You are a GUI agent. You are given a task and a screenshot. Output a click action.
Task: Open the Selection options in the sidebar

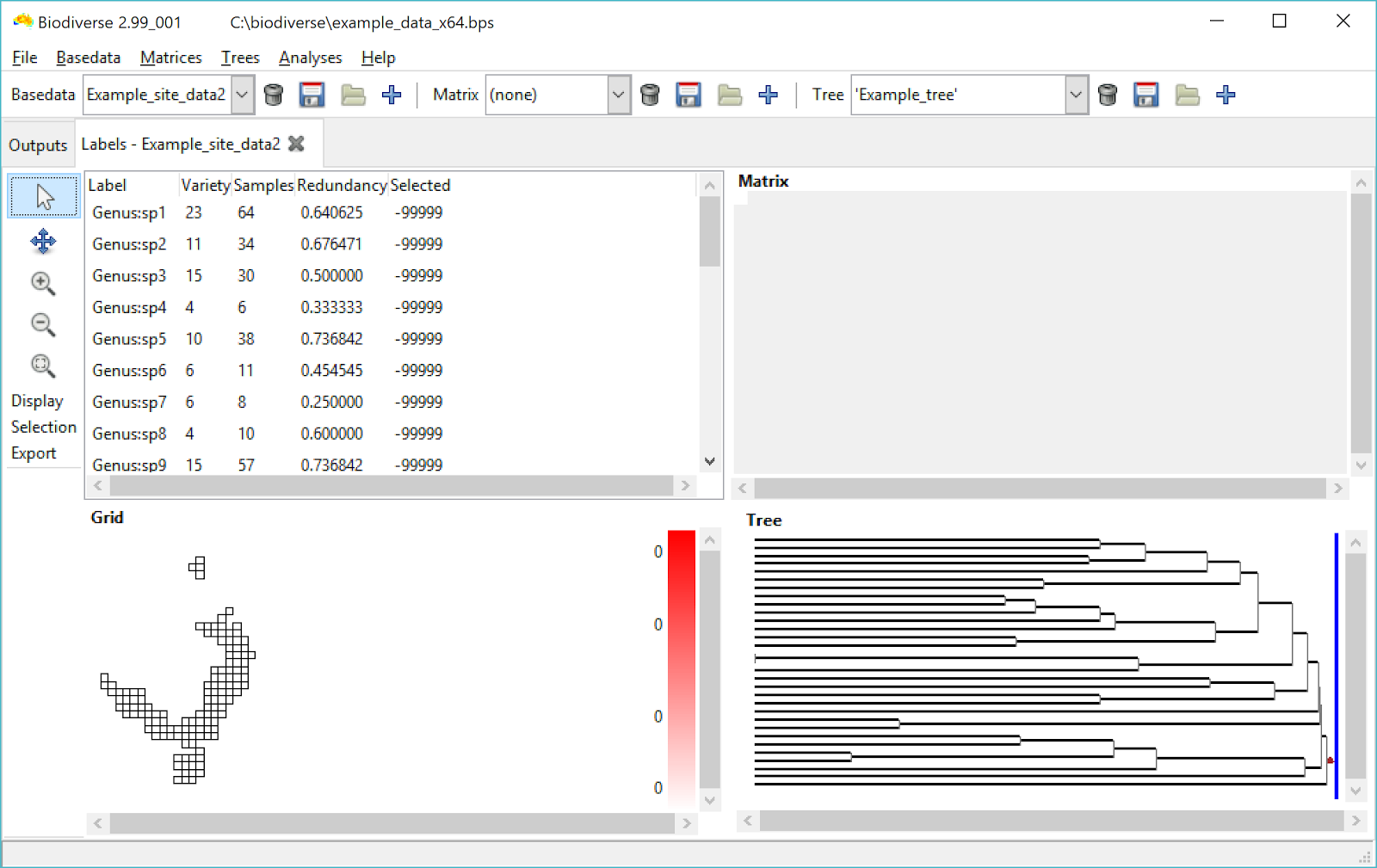pos(43,427)
